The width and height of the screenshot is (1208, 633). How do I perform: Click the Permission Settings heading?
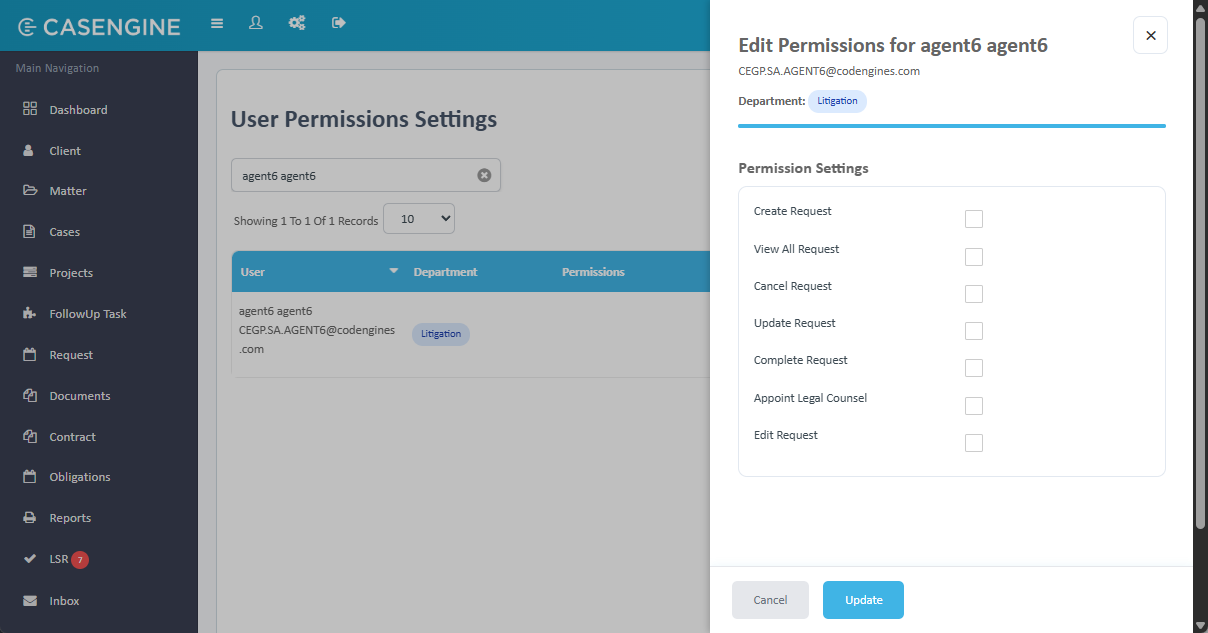(803, 168)
